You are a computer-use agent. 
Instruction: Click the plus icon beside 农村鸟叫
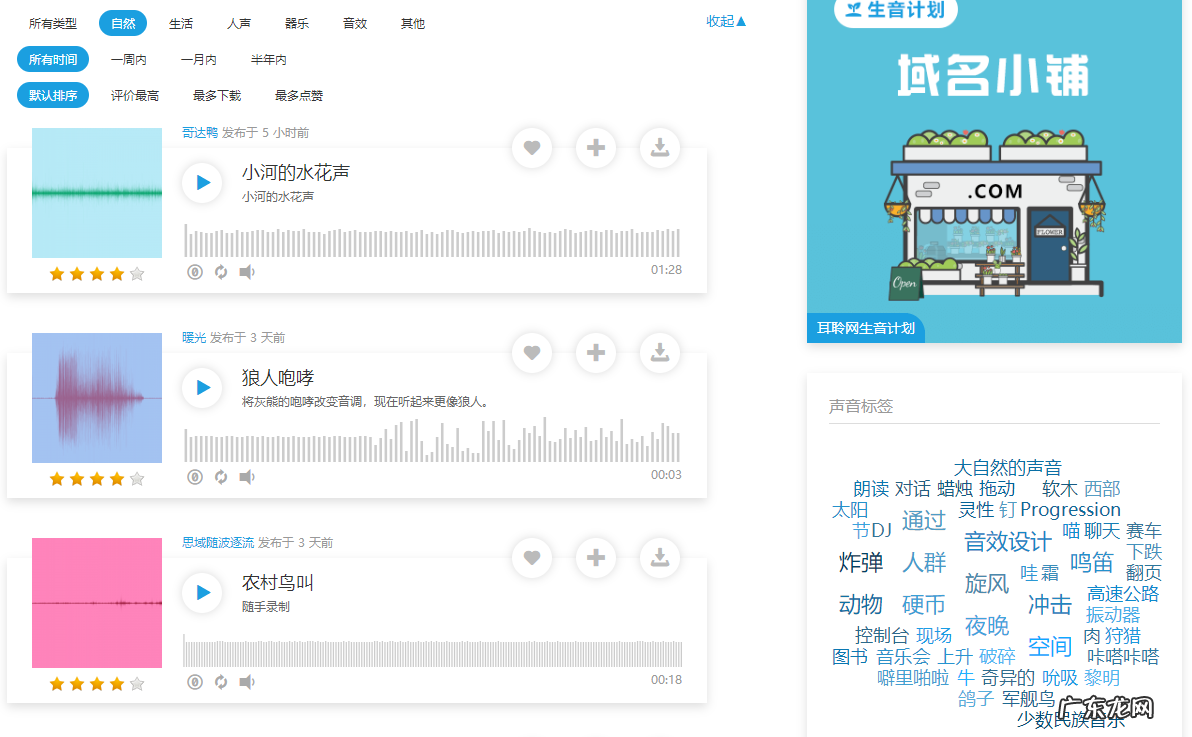pyautogui.click(x=595, y=557)
